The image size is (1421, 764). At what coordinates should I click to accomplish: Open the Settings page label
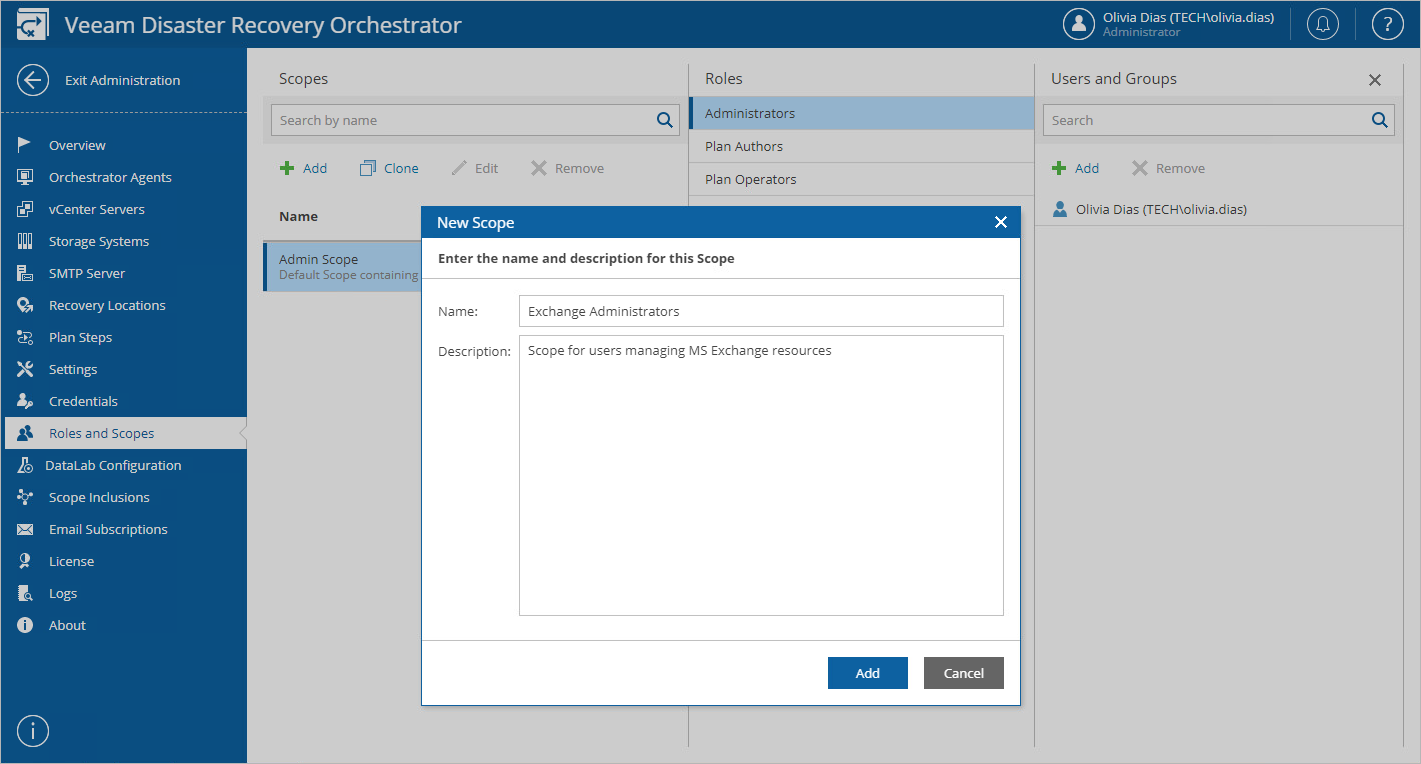(73, 369)
